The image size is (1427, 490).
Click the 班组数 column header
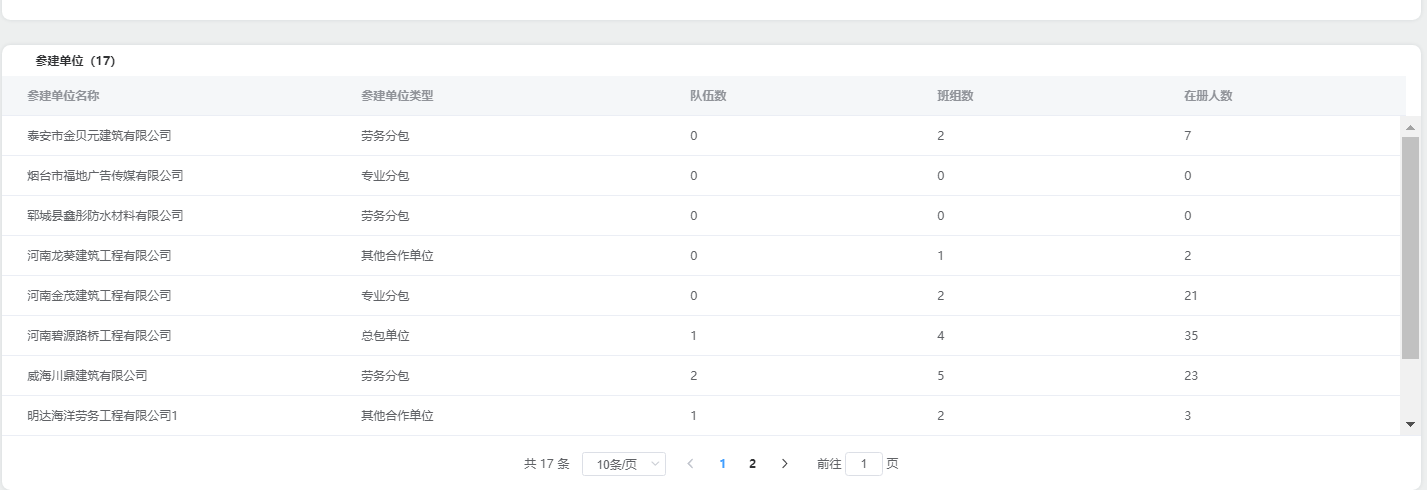pyautogui.click(x=955, y=96)
